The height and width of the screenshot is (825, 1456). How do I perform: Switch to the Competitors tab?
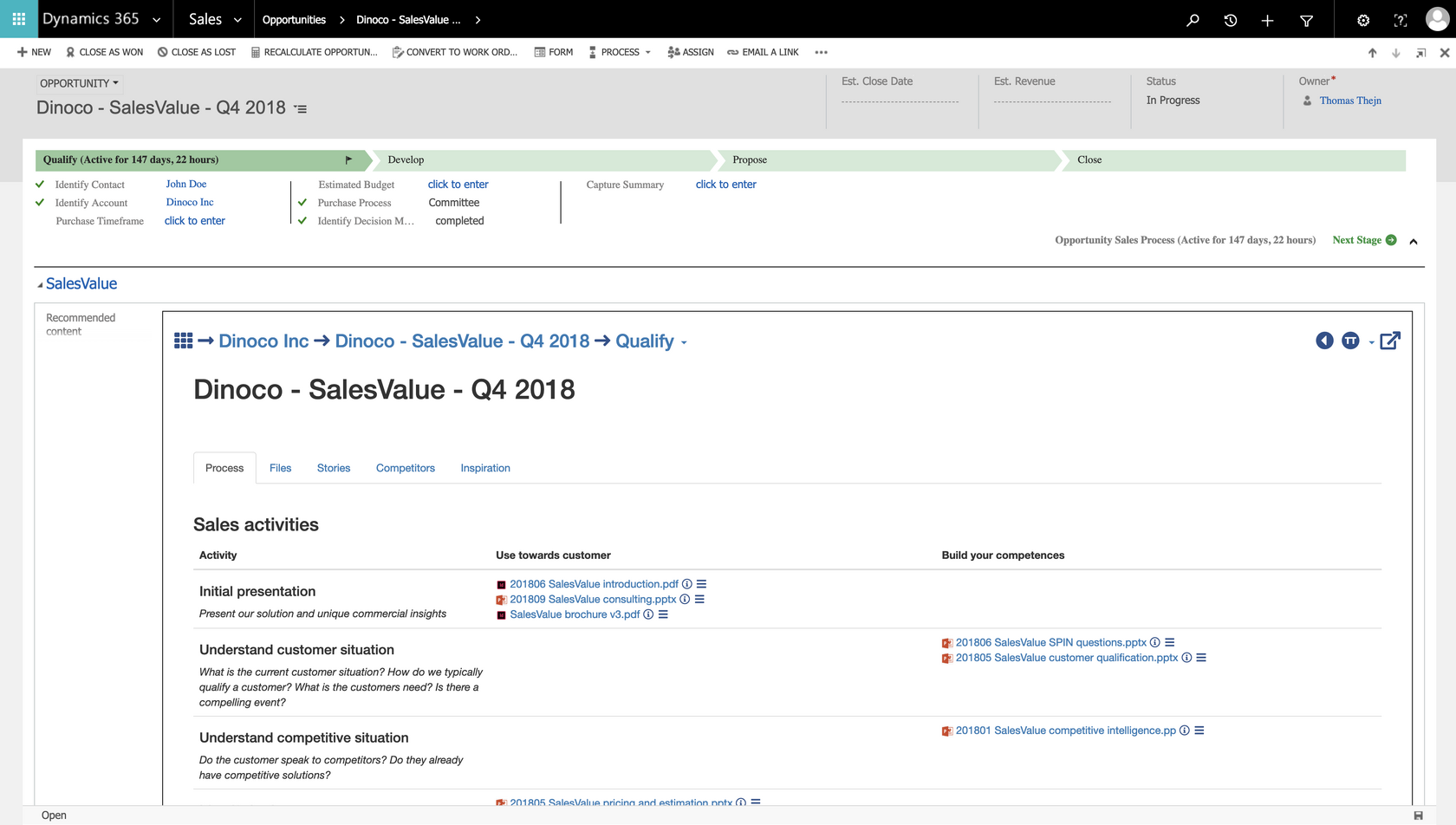click(x=405, y=468)
